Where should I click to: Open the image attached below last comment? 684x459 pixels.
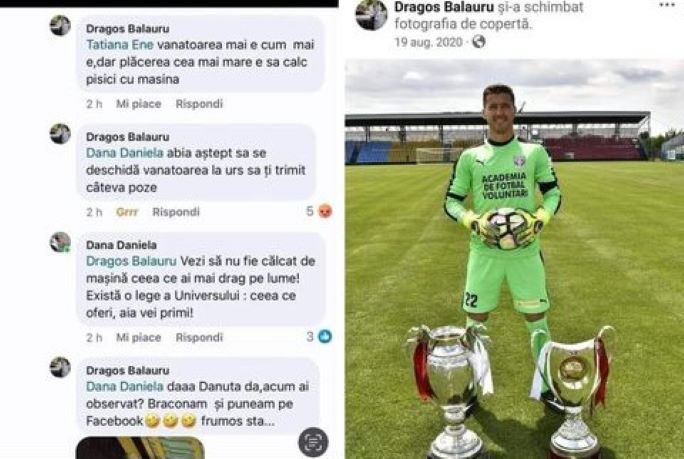click(x=140, y=448)
